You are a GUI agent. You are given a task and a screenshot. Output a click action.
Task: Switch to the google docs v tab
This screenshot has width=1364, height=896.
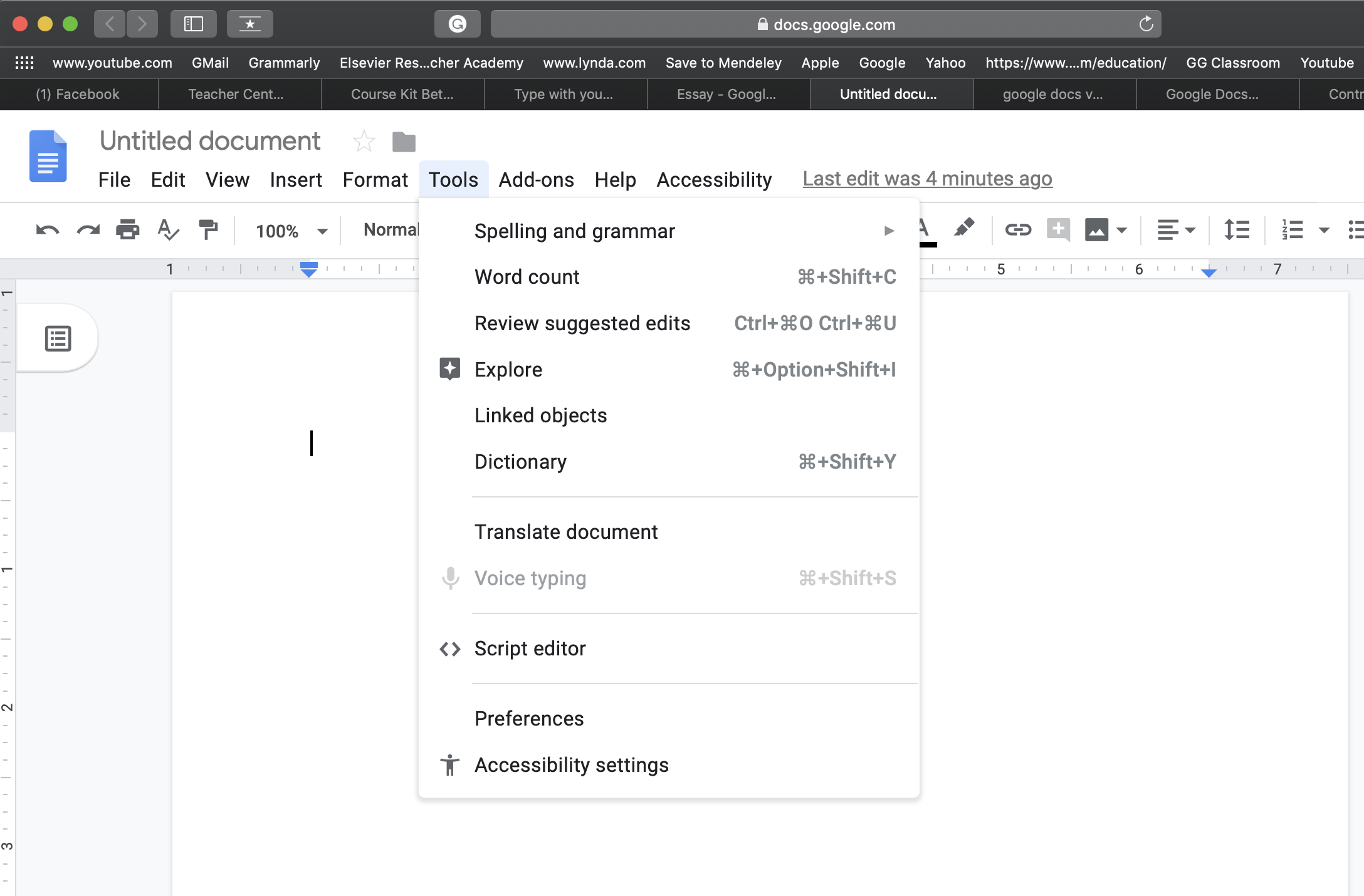coord(1053,94)
